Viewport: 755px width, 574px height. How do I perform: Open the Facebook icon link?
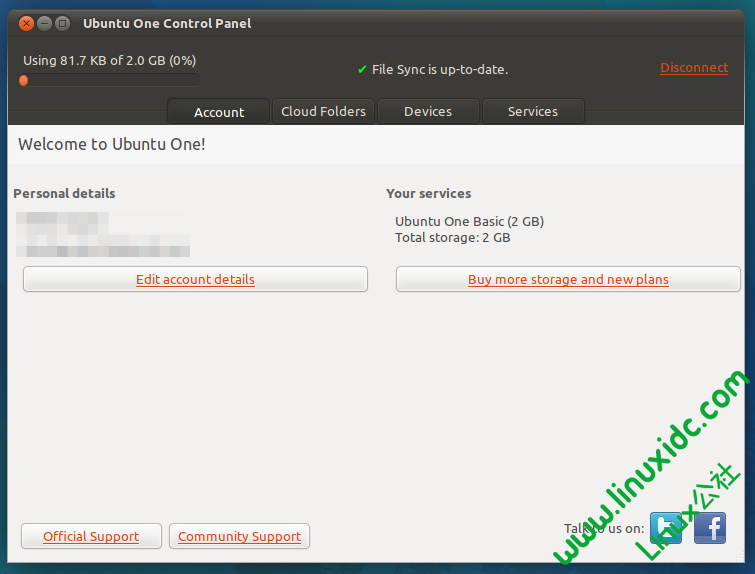710,528
